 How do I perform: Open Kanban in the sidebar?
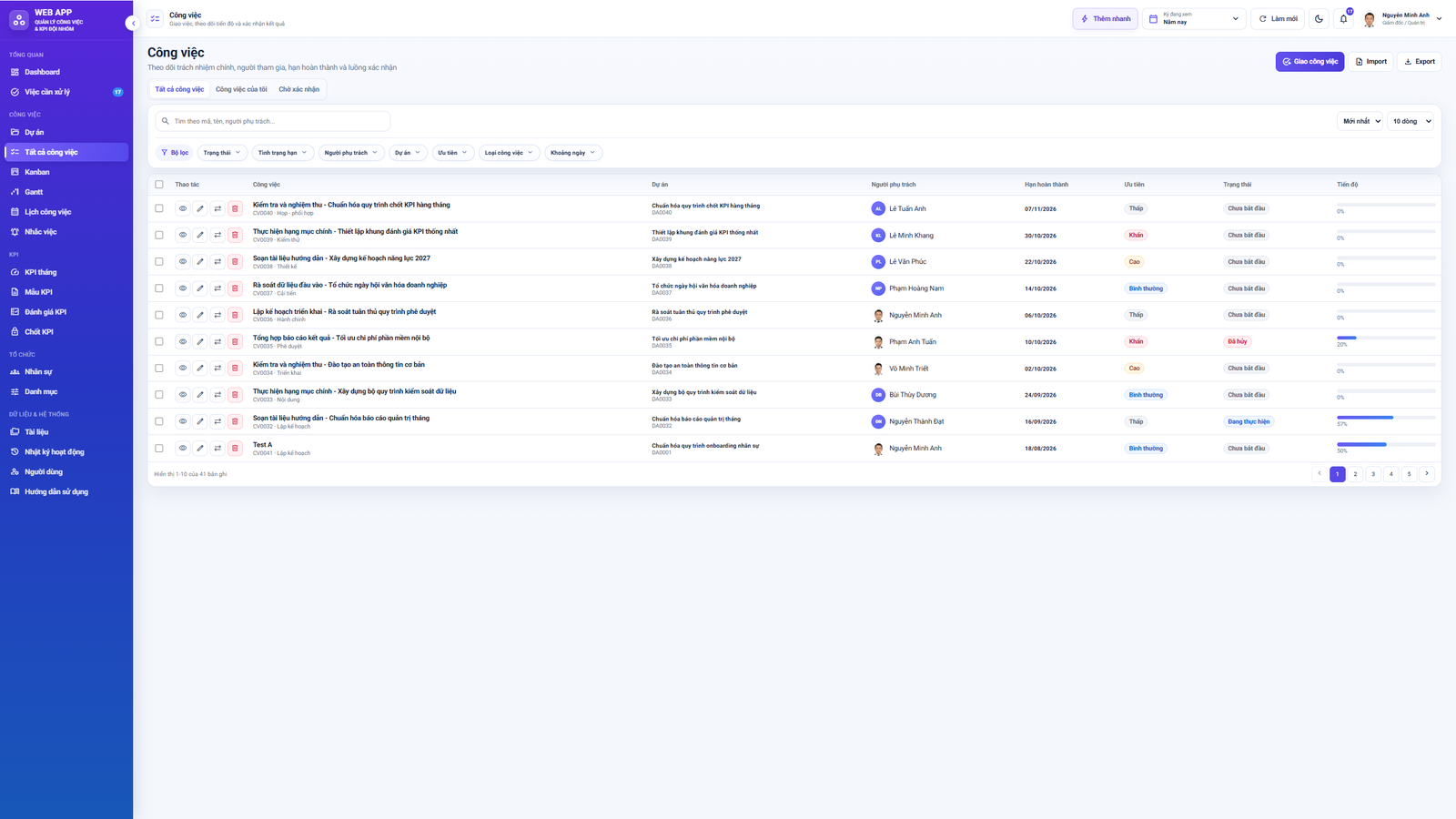tap(66, 172)
